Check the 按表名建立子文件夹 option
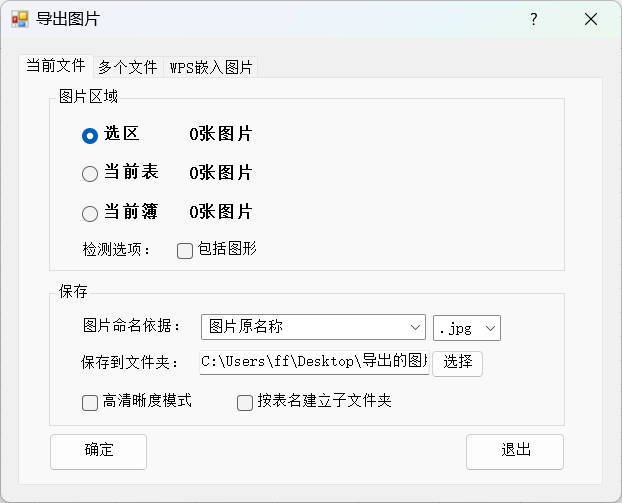622x503 pixels. pyautogui.click(x=244, y=403)
